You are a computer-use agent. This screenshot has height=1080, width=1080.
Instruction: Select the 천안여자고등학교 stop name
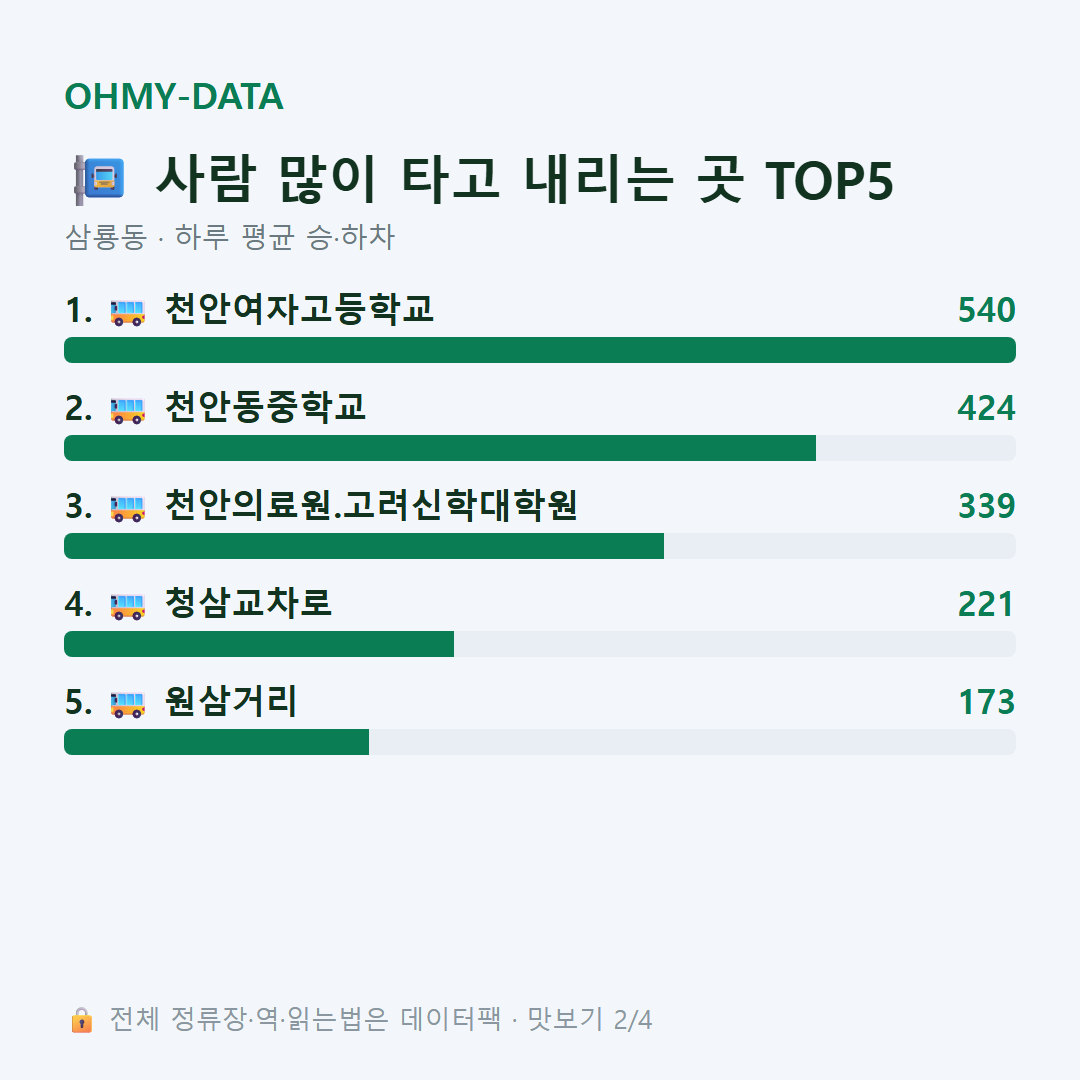300,309
